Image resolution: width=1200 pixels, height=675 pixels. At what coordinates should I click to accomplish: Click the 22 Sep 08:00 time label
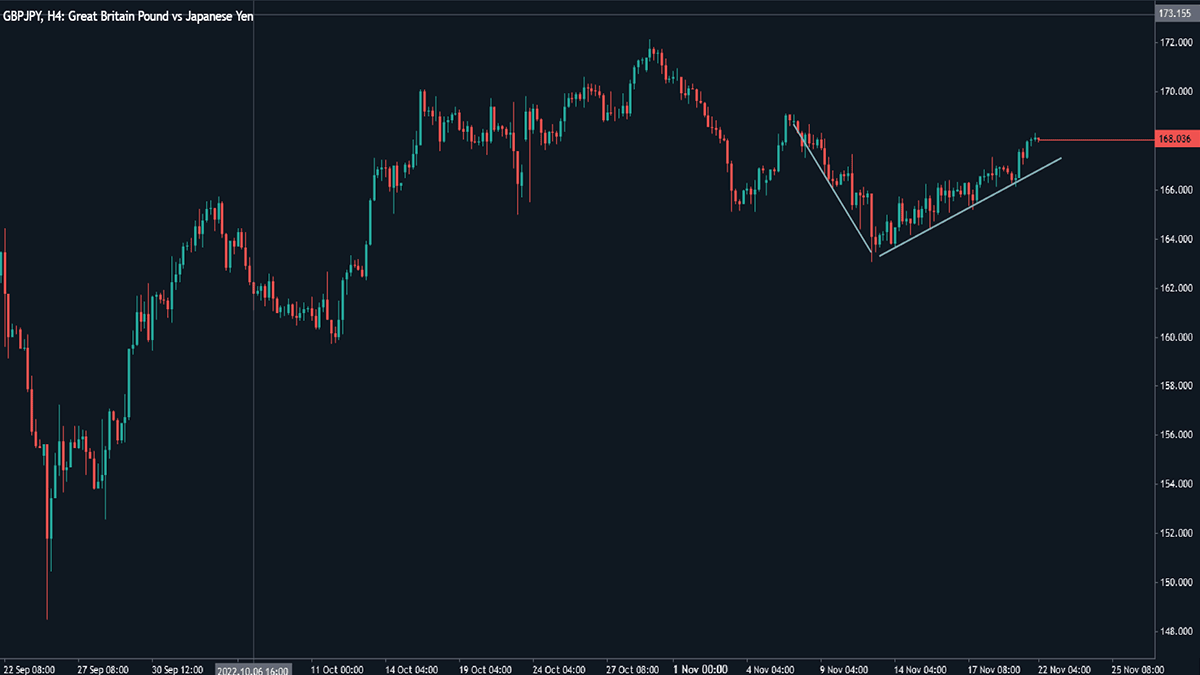(x=29, y=669)
